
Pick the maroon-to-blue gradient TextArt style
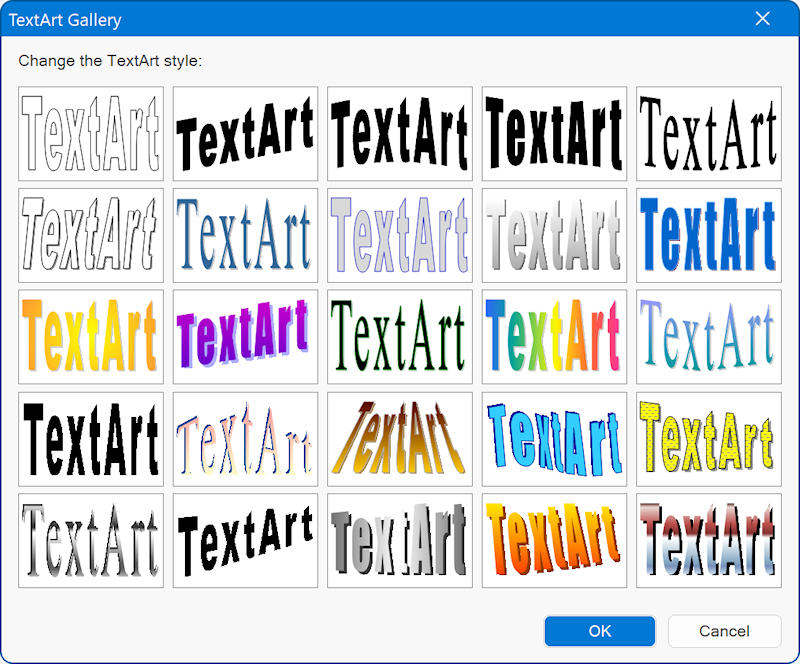click(709, 540)
